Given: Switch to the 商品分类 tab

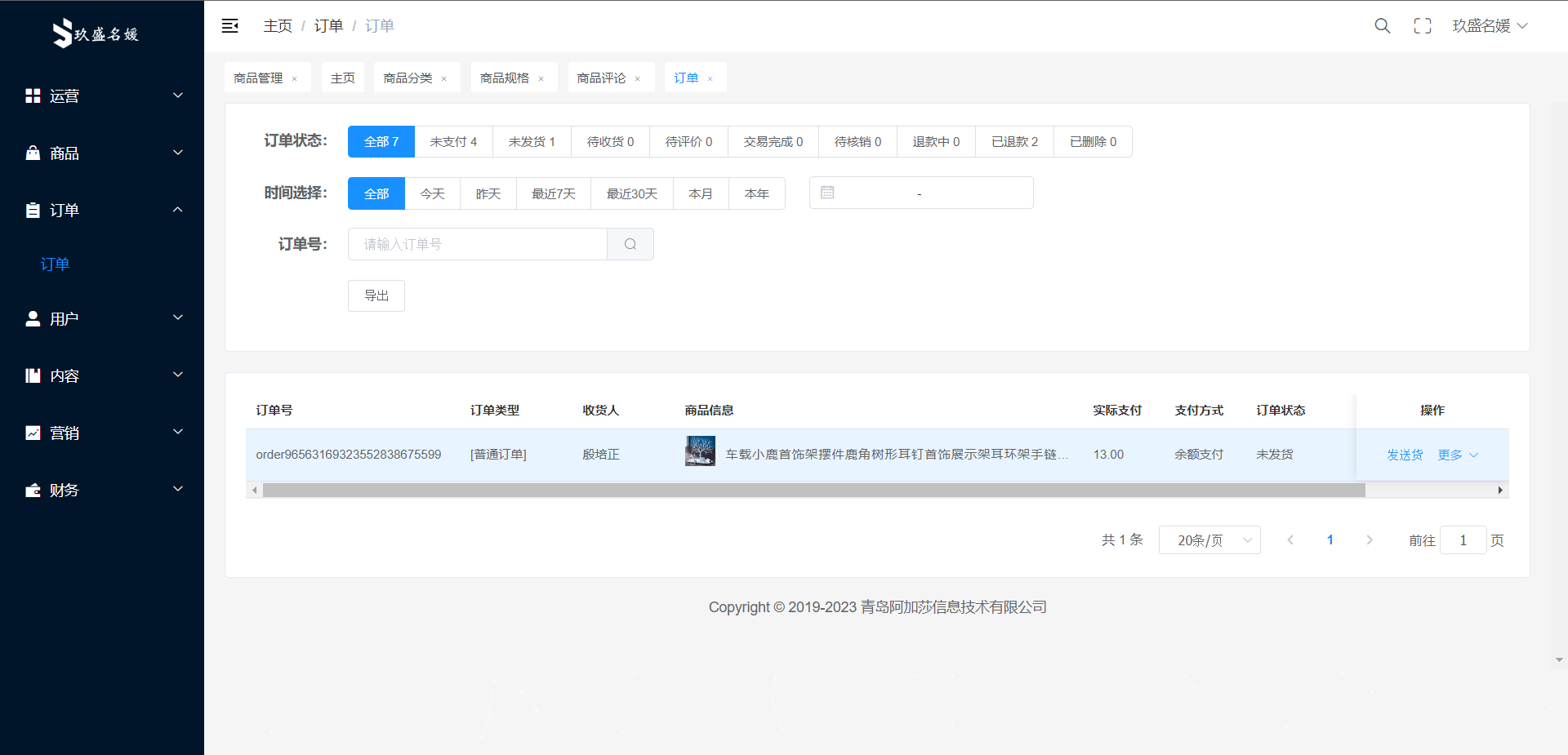Looking at the screenshot, I should coord(408,78).
